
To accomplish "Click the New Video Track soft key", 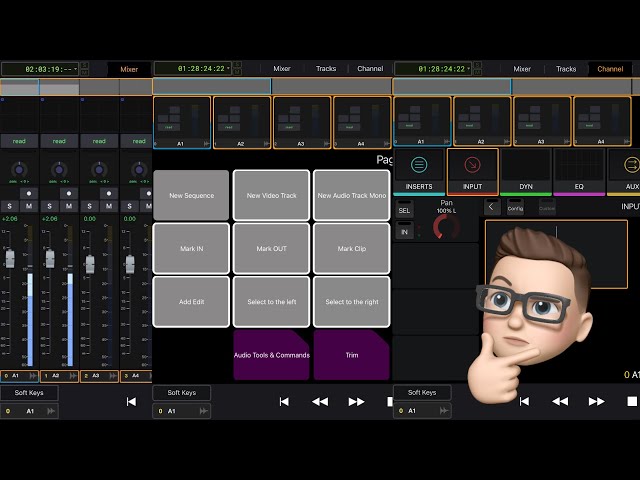I will tap(271, 196).
